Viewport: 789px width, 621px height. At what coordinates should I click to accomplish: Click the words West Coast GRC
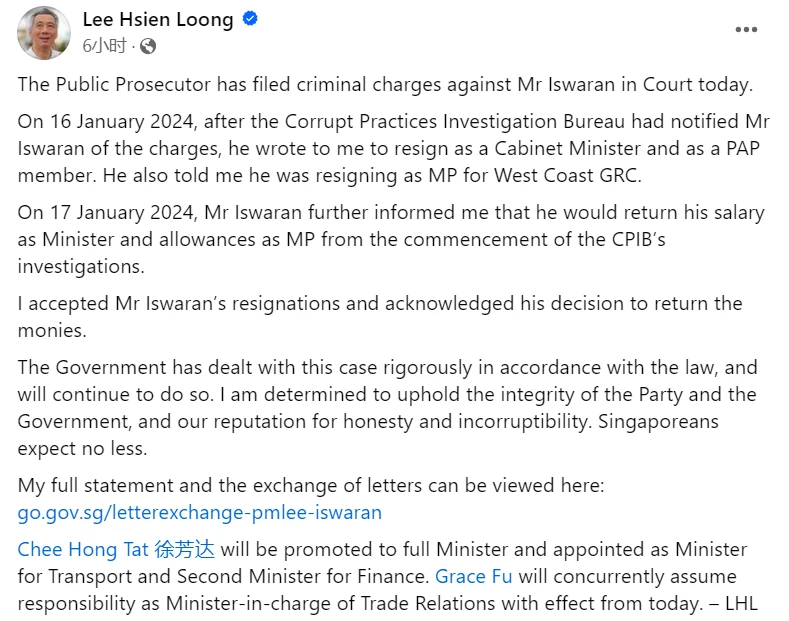coord(568,176)
